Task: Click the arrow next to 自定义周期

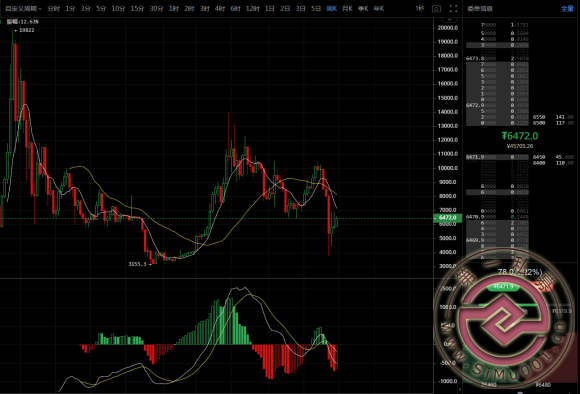Action: point(40,9)
